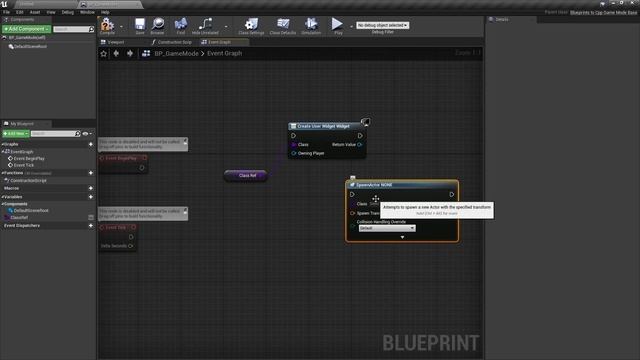Screen dimensions: 640x360
Task: Open the debug object selector dropdown
Action: [x=382, y=25]
